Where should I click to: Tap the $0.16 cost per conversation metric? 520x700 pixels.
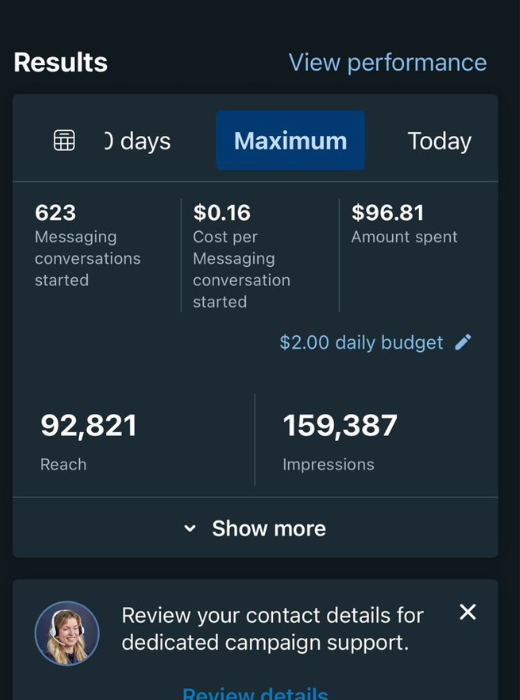tap(241, 256)
